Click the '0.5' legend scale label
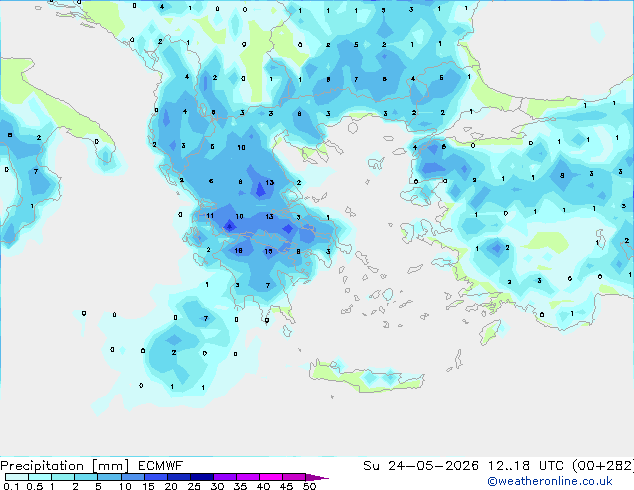 click(34, 486)
